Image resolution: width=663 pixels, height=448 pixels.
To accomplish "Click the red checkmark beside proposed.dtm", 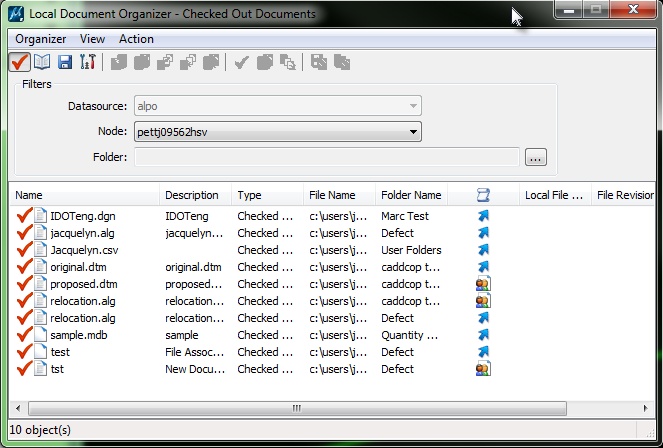I will pyautogui.click(x=24, y=283).
